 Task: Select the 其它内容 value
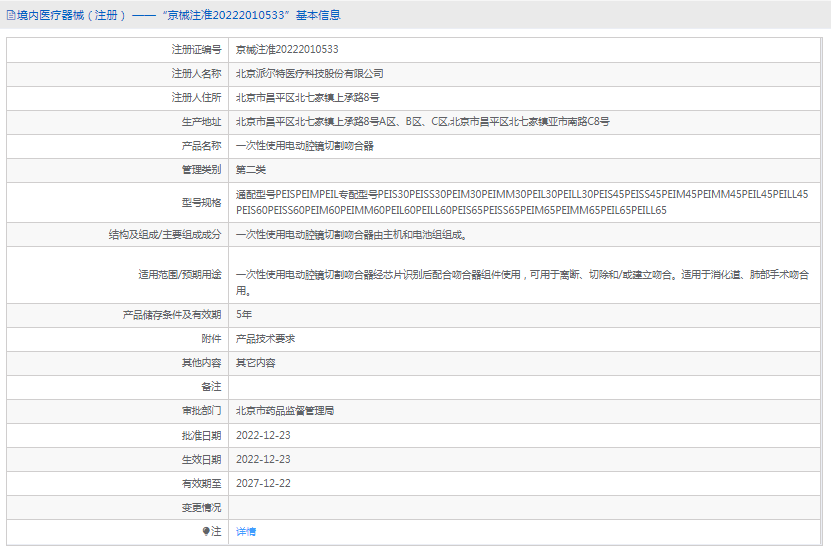point(255,363)
